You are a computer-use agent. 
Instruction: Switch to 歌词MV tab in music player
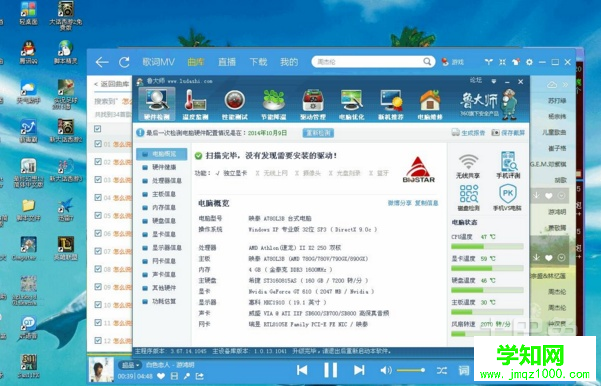(x=158, y=62)
